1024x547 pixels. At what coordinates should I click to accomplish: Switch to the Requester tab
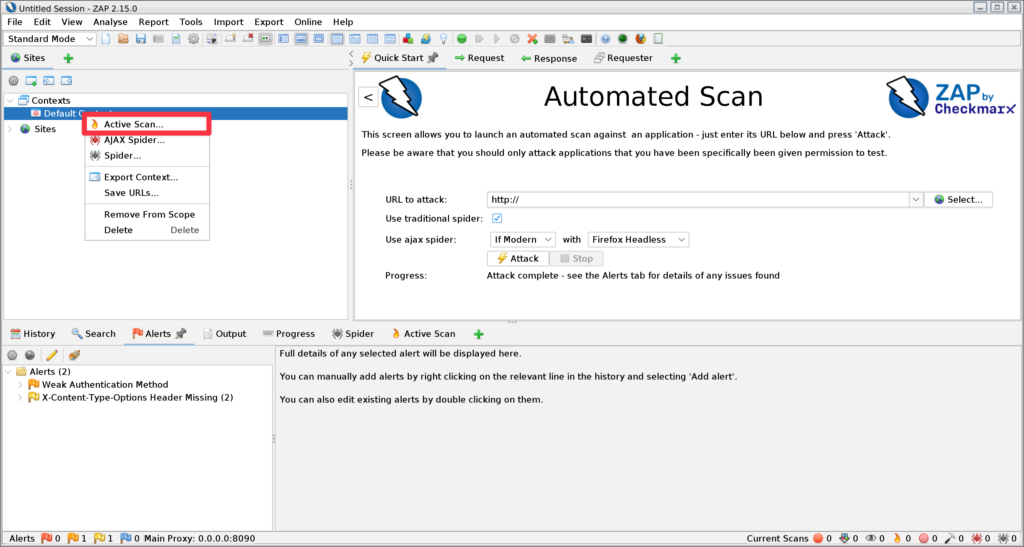pos(623,57)
